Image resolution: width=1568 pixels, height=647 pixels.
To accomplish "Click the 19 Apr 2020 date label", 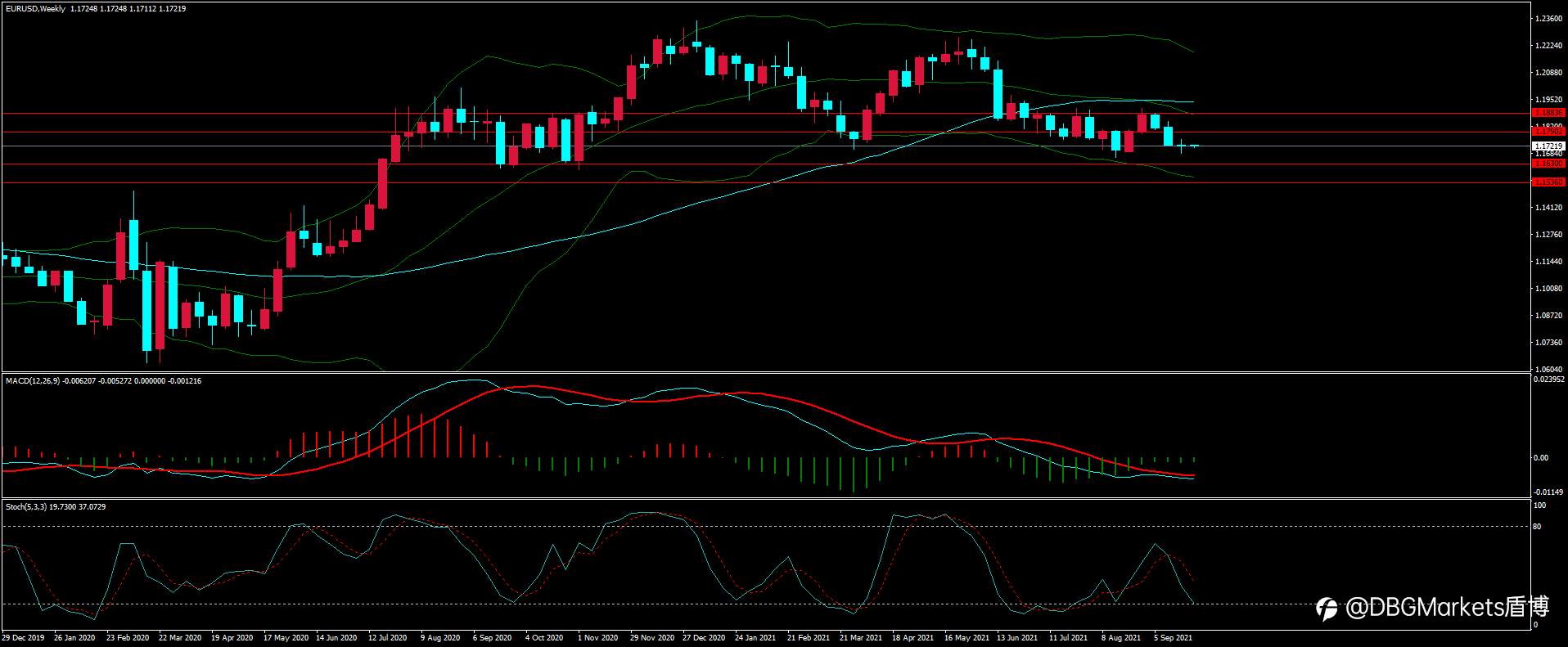I will click(232, 637).
